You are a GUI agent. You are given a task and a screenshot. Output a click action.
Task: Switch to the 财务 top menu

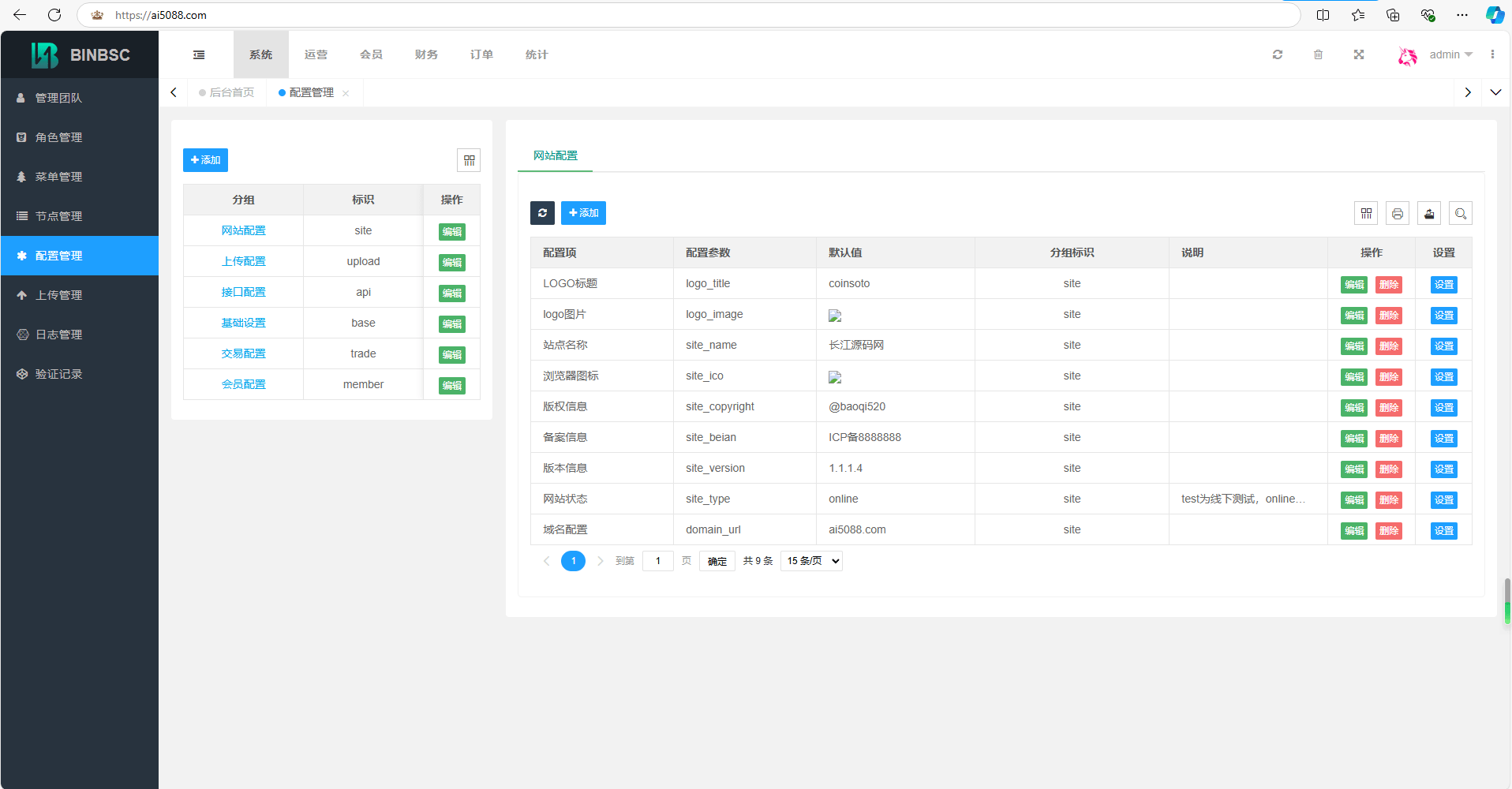pos(426,54)
